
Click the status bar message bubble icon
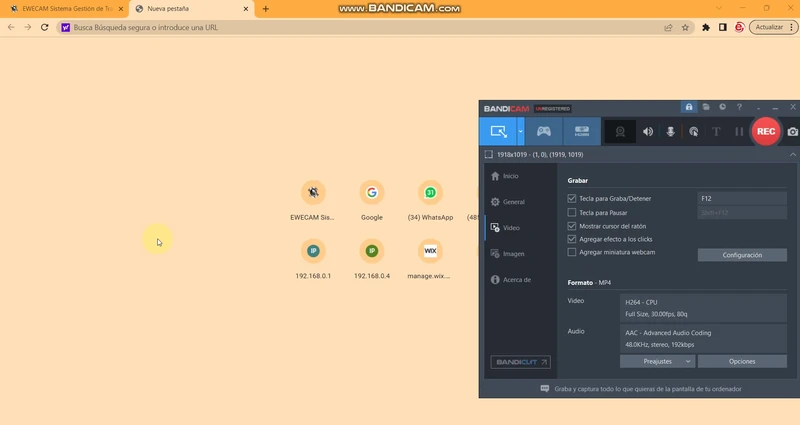pos(544,389)
